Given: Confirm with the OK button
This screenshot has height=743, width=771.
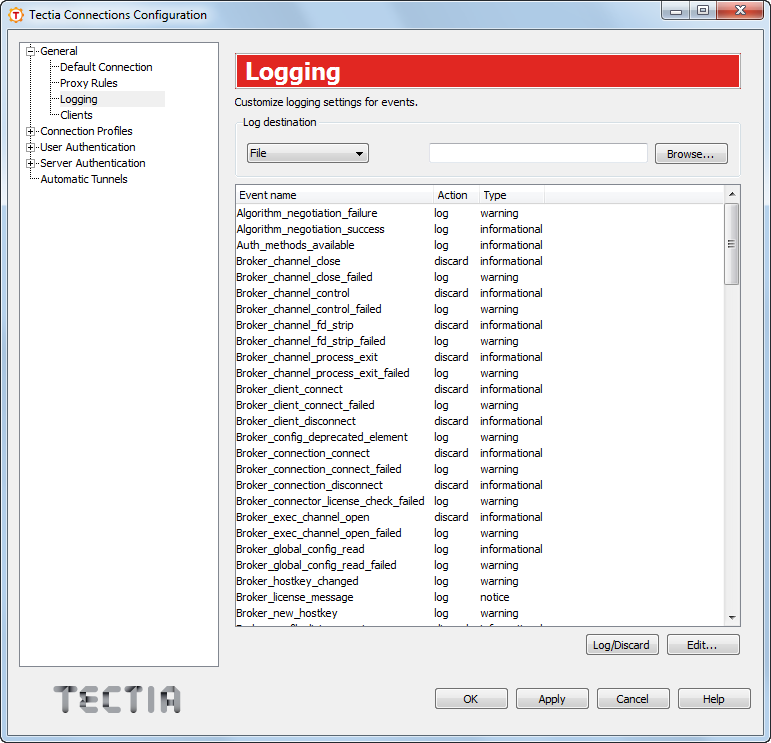Looking at the screenshot, I should pos(471,699).
